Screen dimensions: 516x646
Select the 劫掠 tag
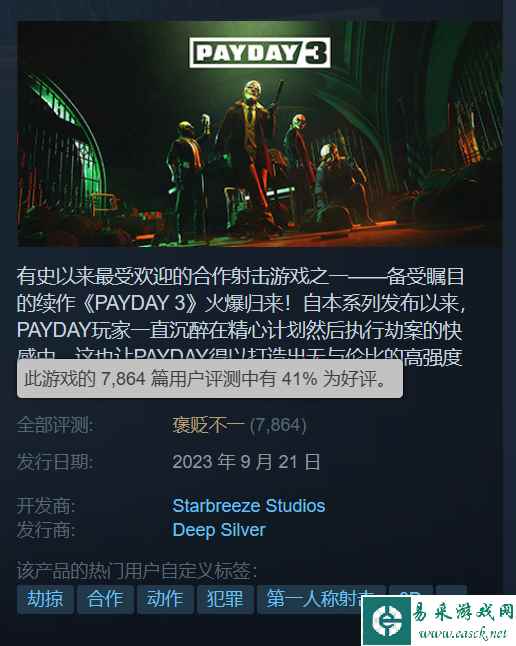pyautogui.click(x=45, y=599)
